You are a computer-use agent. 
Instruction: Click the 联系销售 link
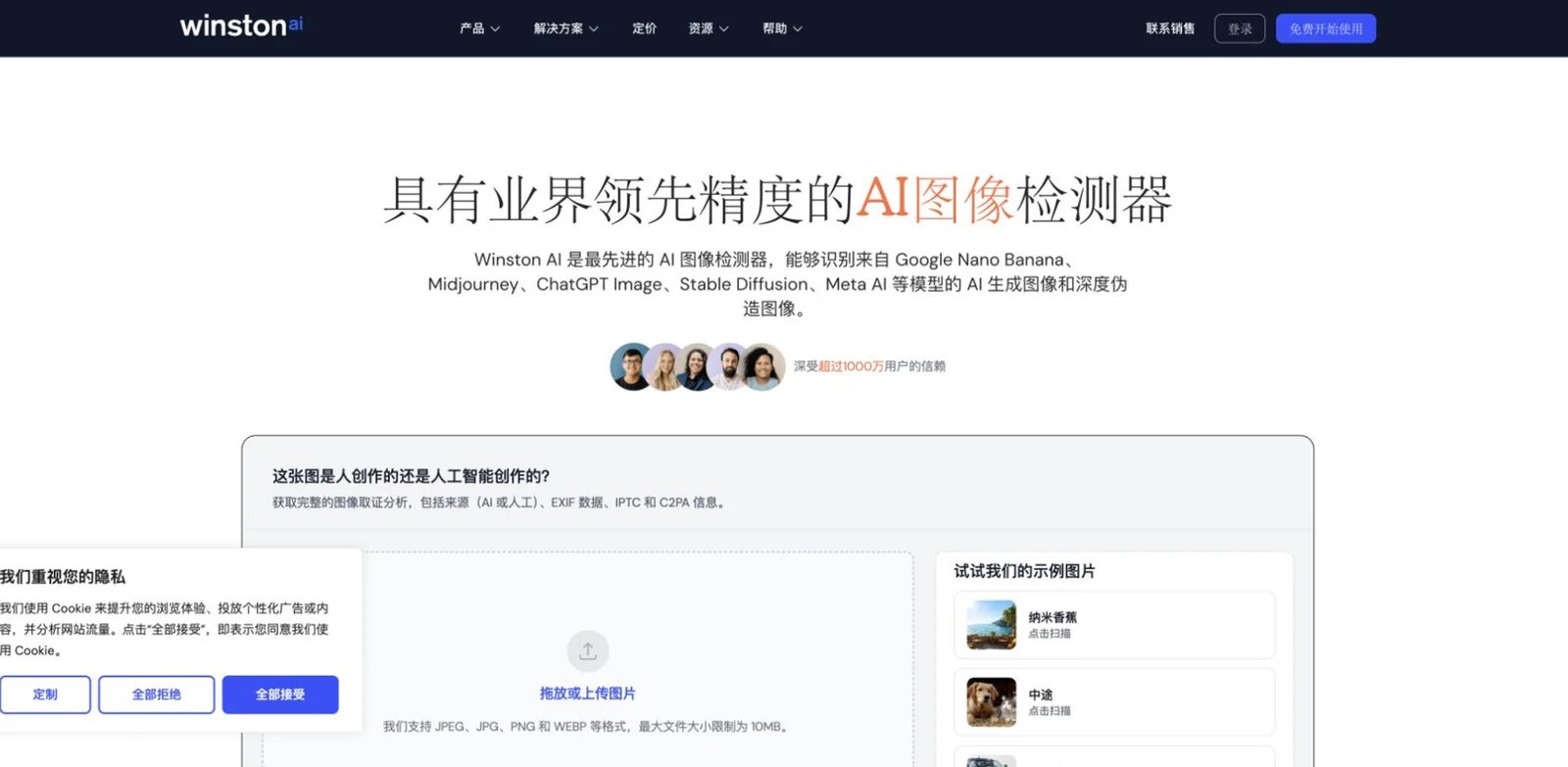point(1170,28)
